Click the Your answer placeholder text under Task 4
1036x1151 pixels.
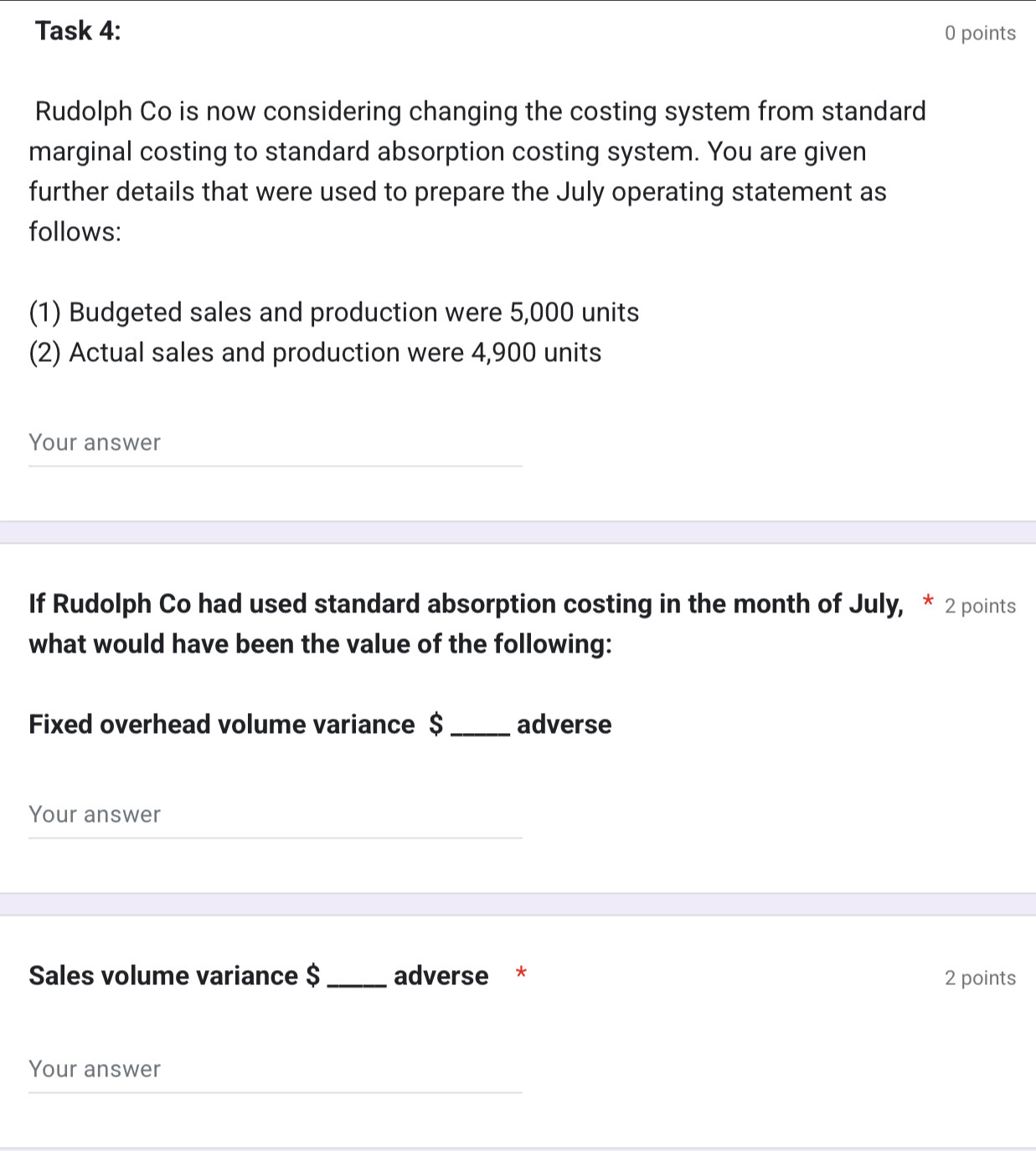click(95, 442)
